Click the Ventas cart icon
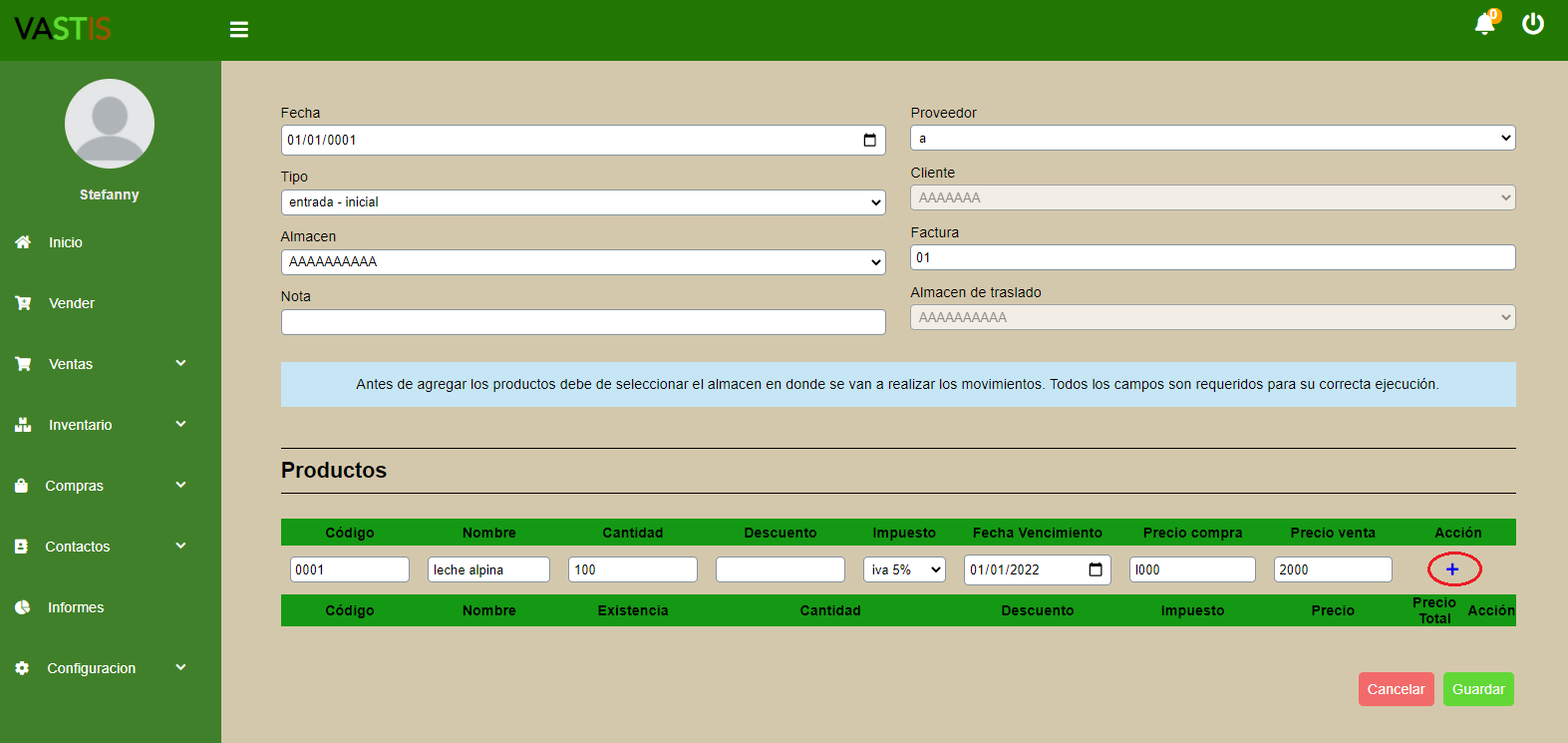 point(23,364)
